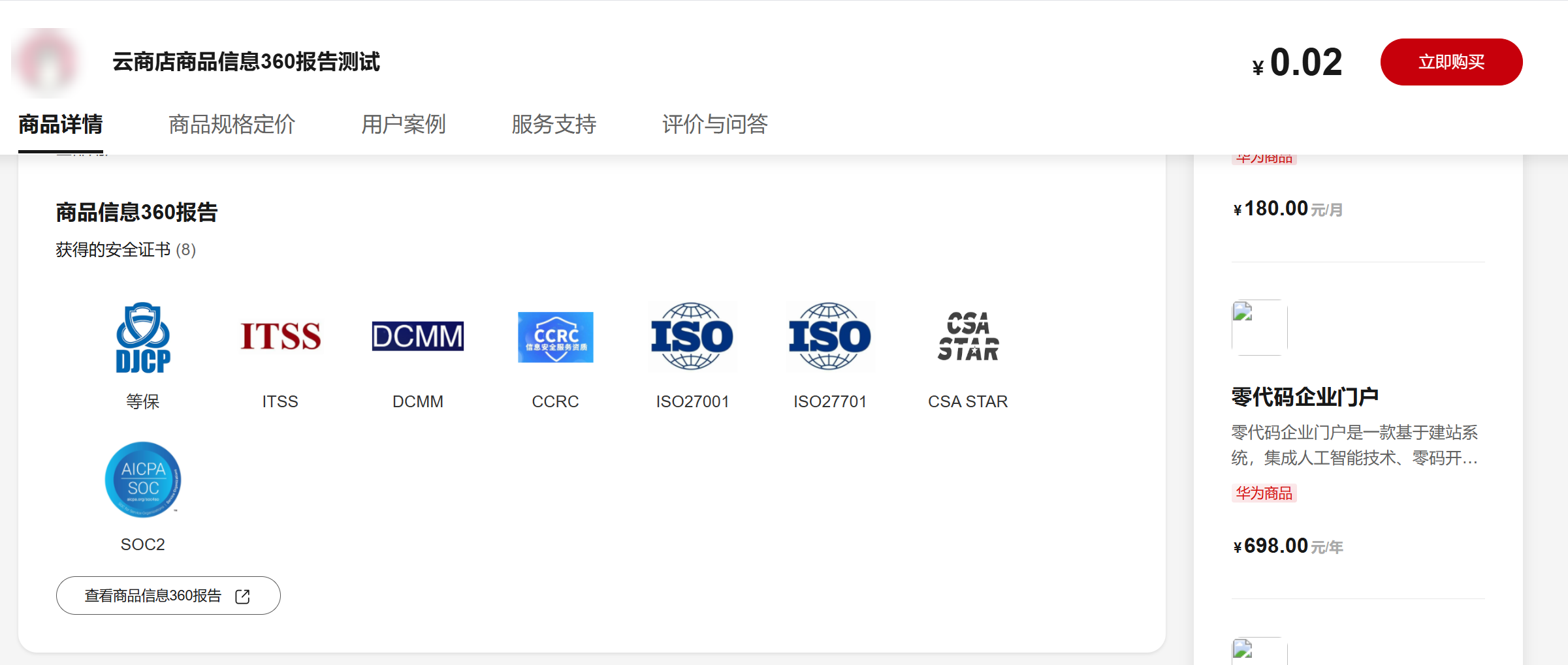Click the 零代码企业门户 description text
1568x665 pixels.
[x=1354, y=445]
